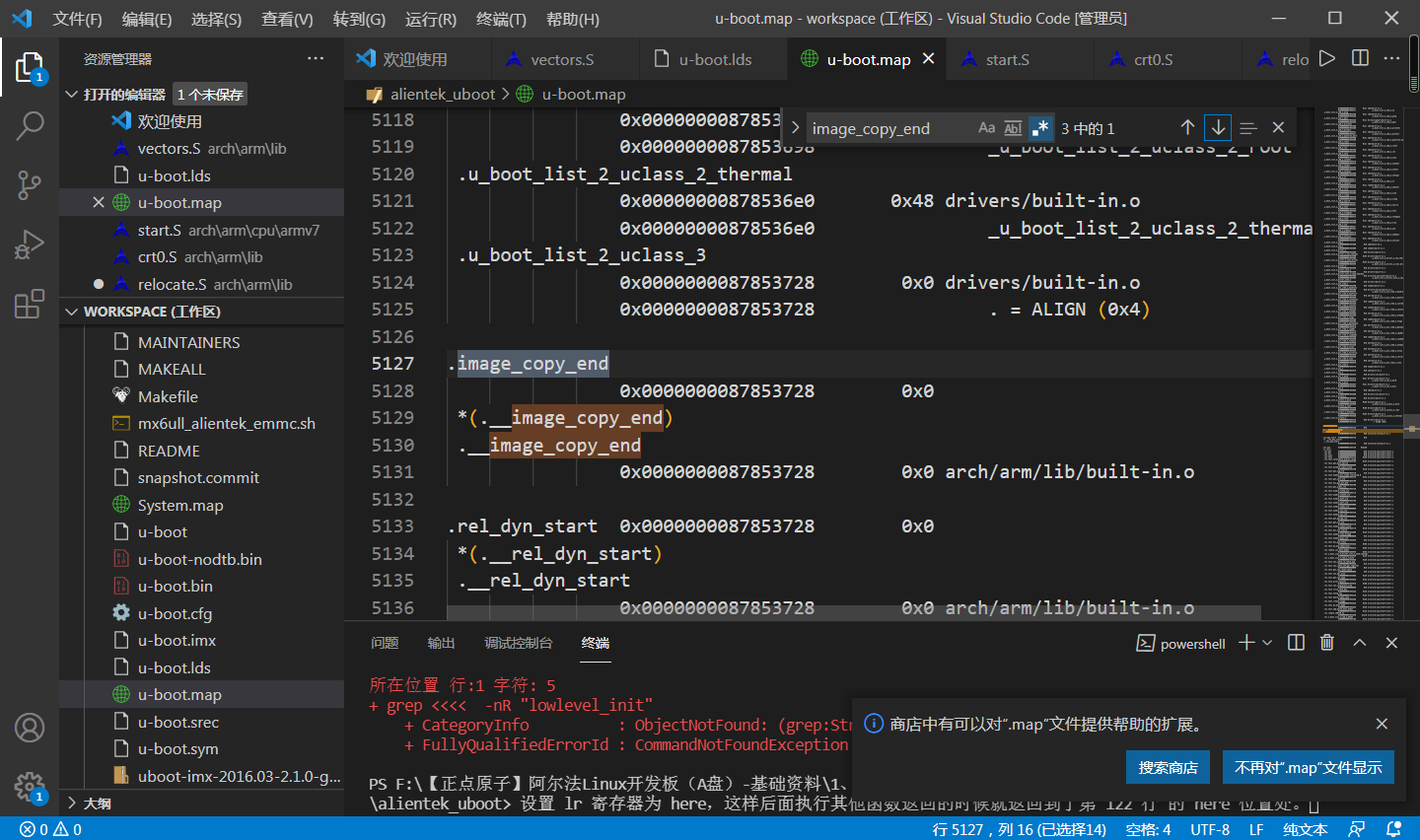Open the Explorer view in activity bar
This screenshot has width=1420, height=840.
coord(30,67)
